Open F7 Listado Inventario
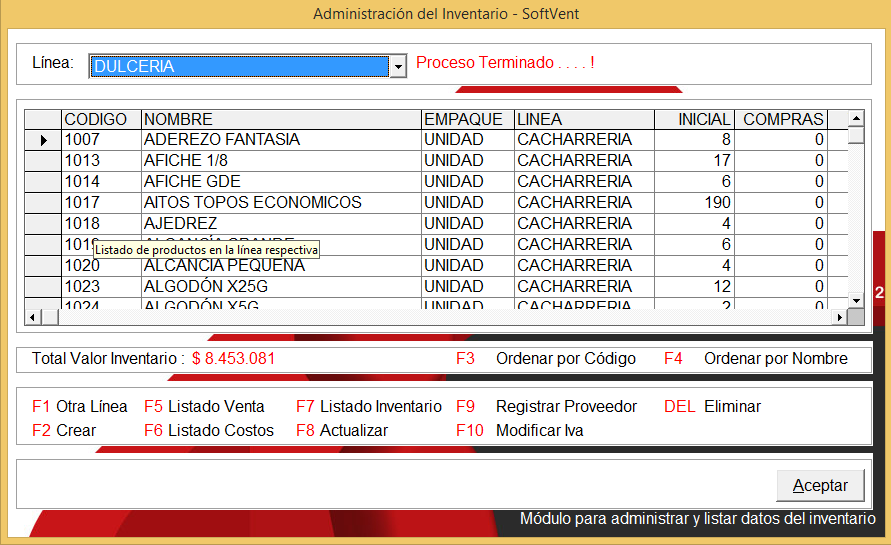Viewport: 891px width, 545px height. (368, 407)
